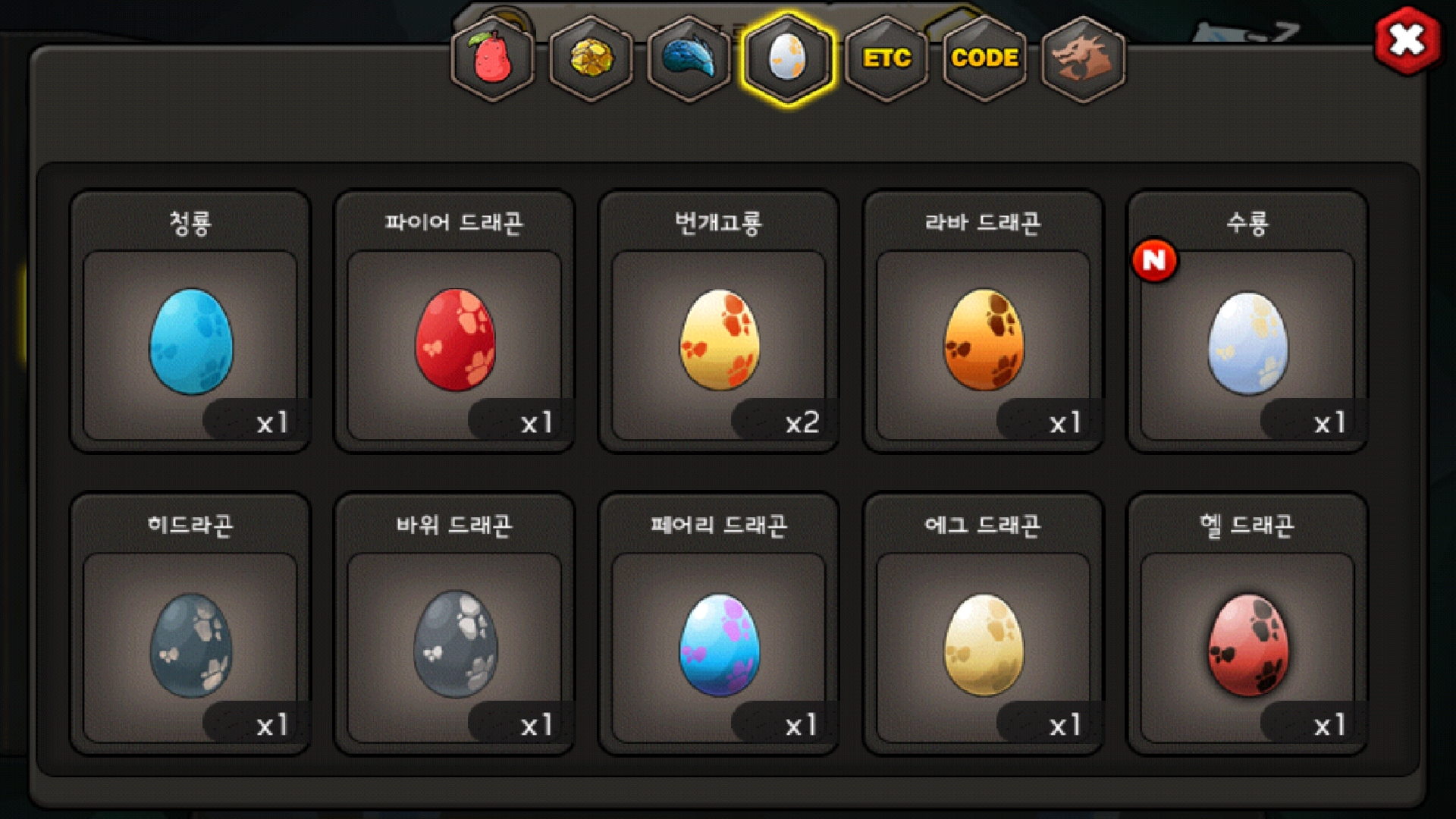Image resolution: width=1456 pixels, height=819 pixels.
Task: Select the egg inventory tab
Action: 787,58
